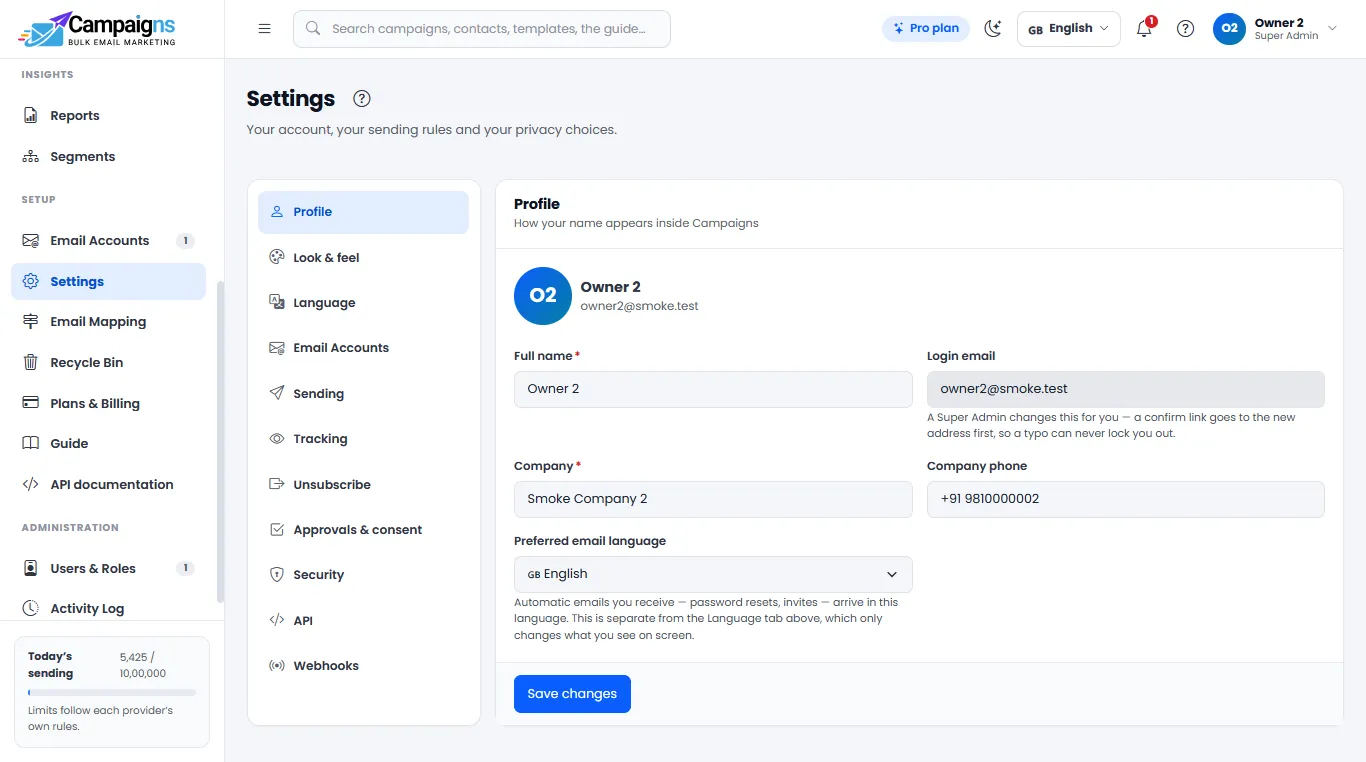This screenshot has width=1366, height=762.
Task: Click the Email Mapping signpost icon
Action: (x=31, y=322)
